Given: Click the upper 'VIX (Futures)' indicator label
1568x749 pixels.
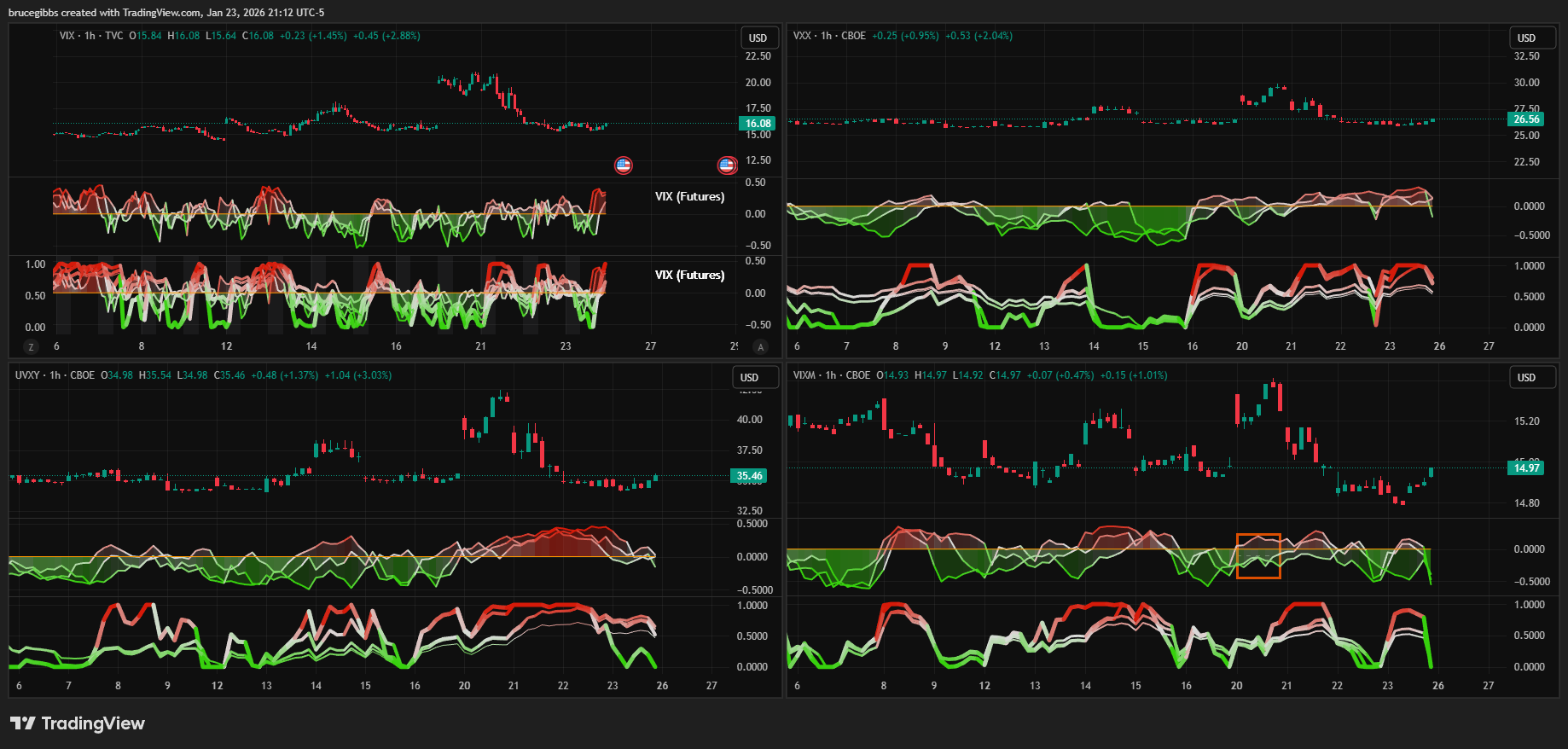Looking at the screenshot, I should (x=689, y=197).
